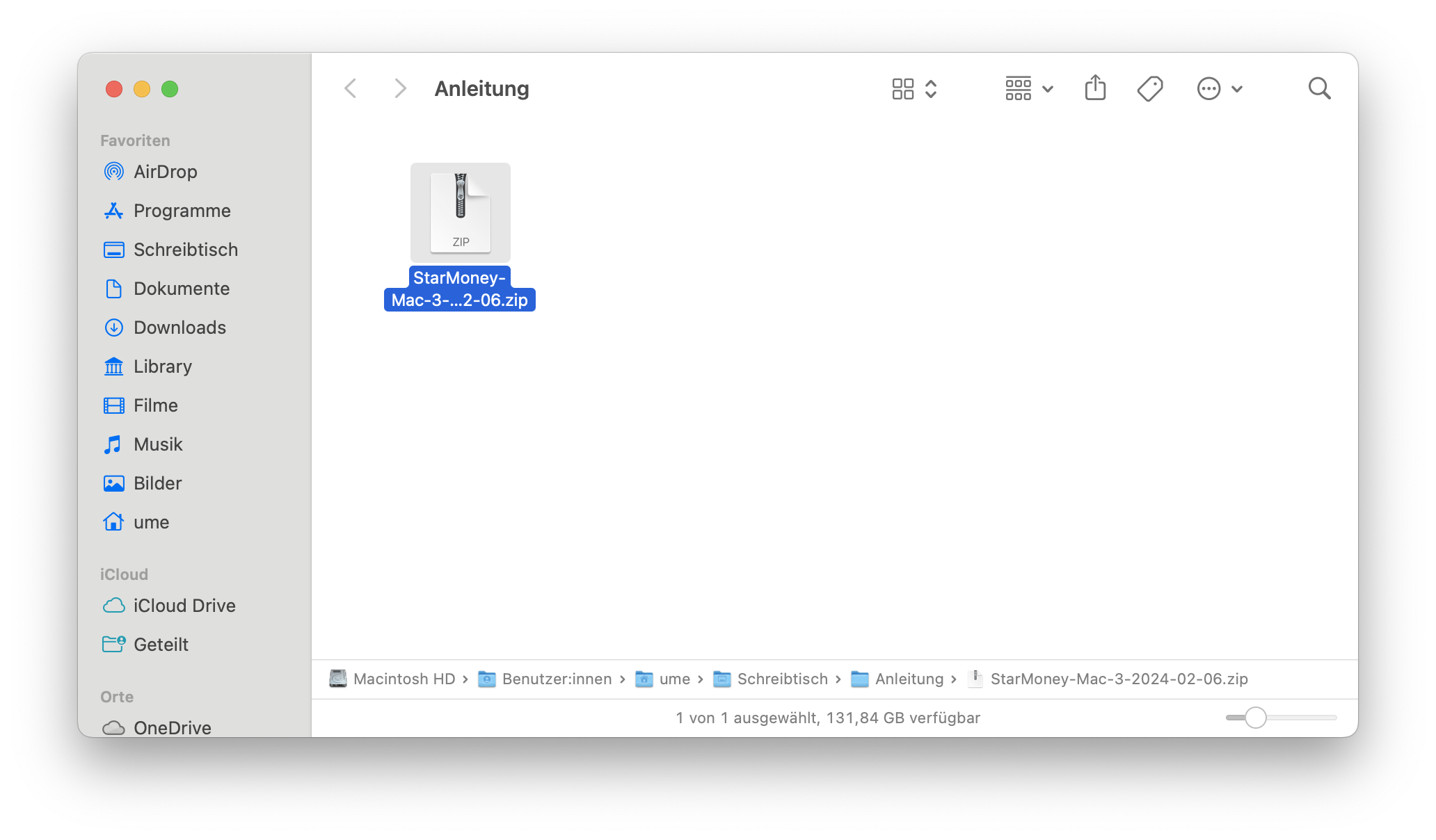Open the more actions ellipsis menu
This screenshot has width=1436, height=840.
[1219, 89]
